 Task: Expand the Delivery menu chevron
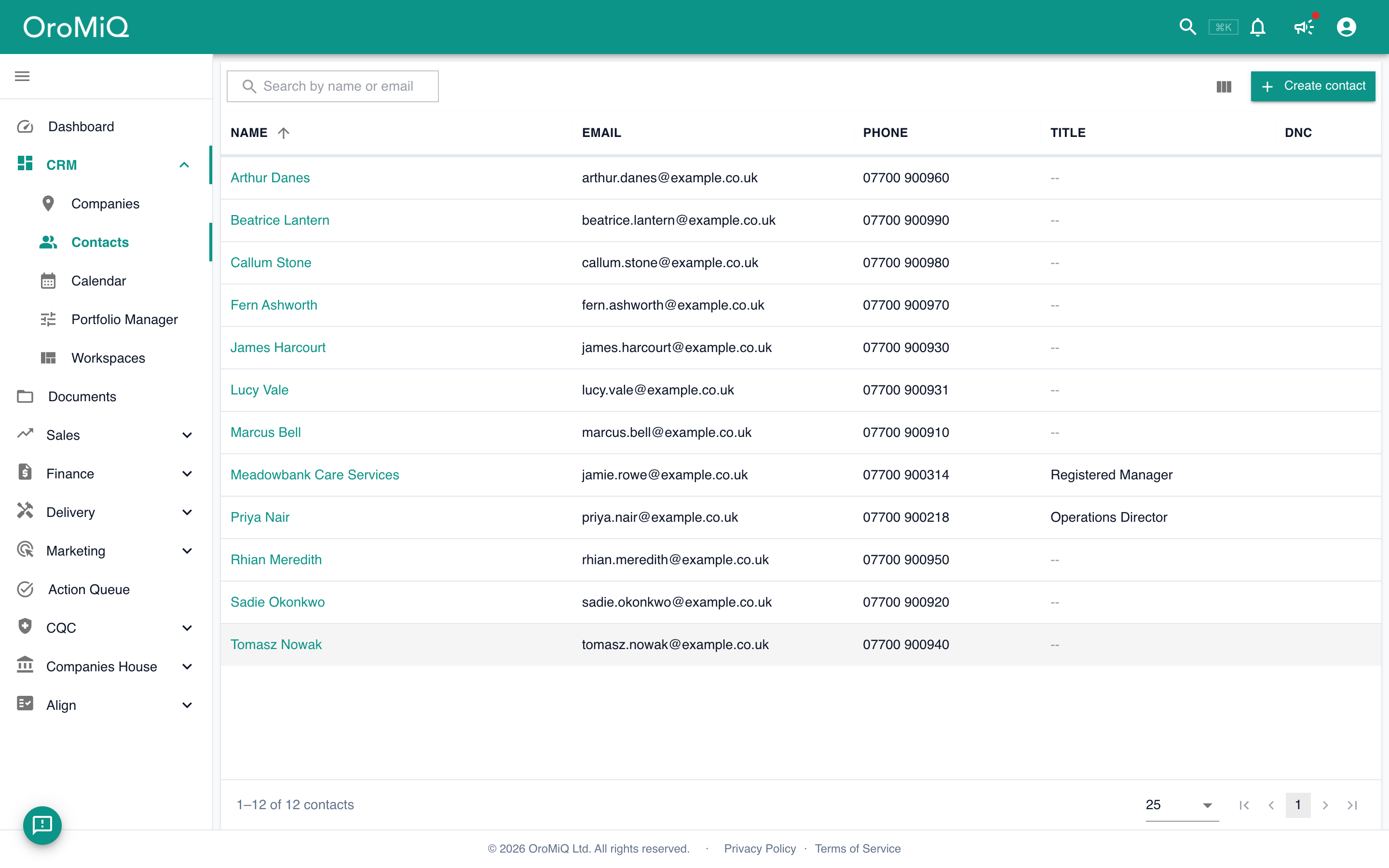pos(187,512)
